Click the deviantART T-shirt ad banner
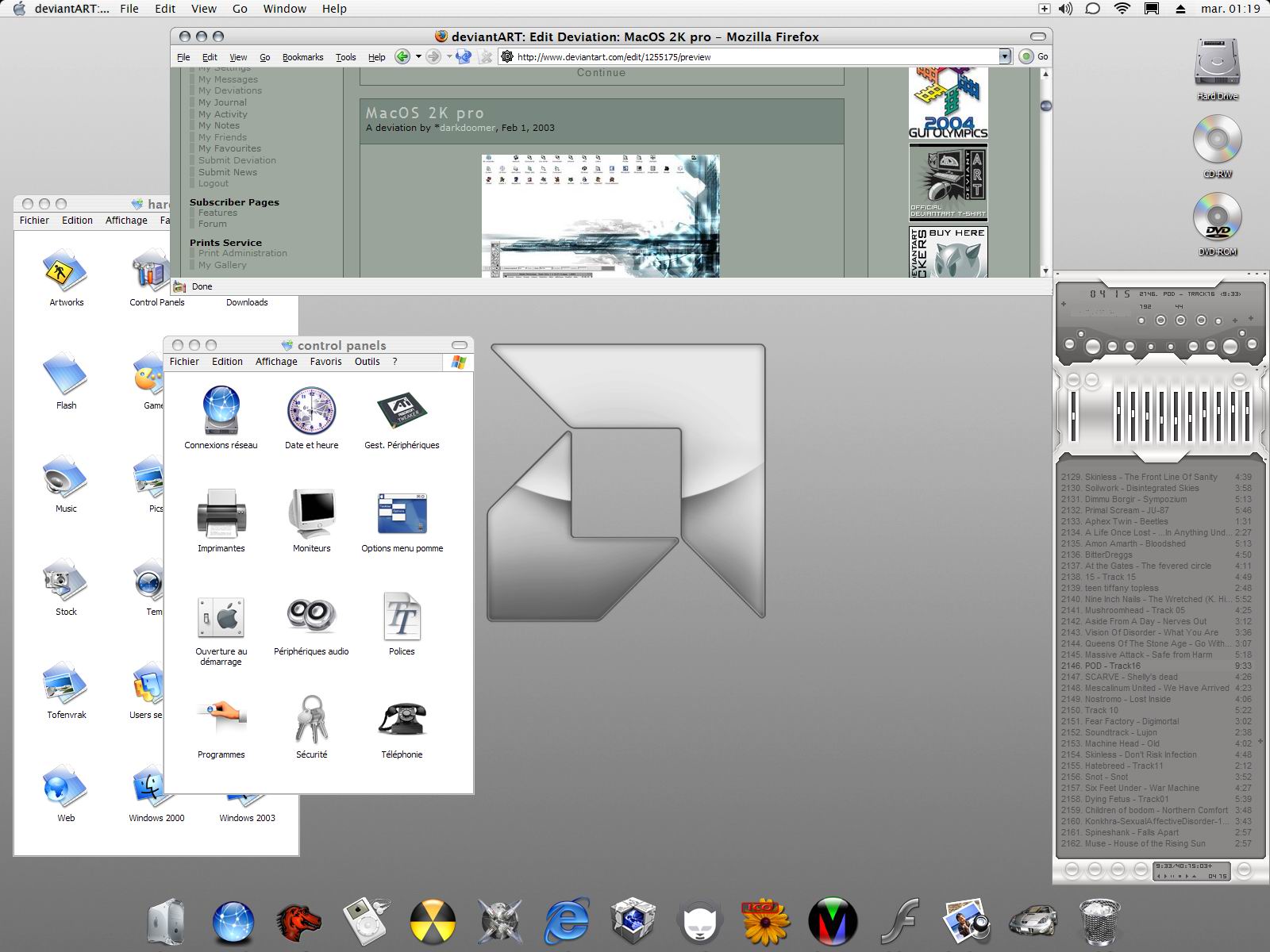The width and height of the screenshot is (1270, 952). [948, 182]
